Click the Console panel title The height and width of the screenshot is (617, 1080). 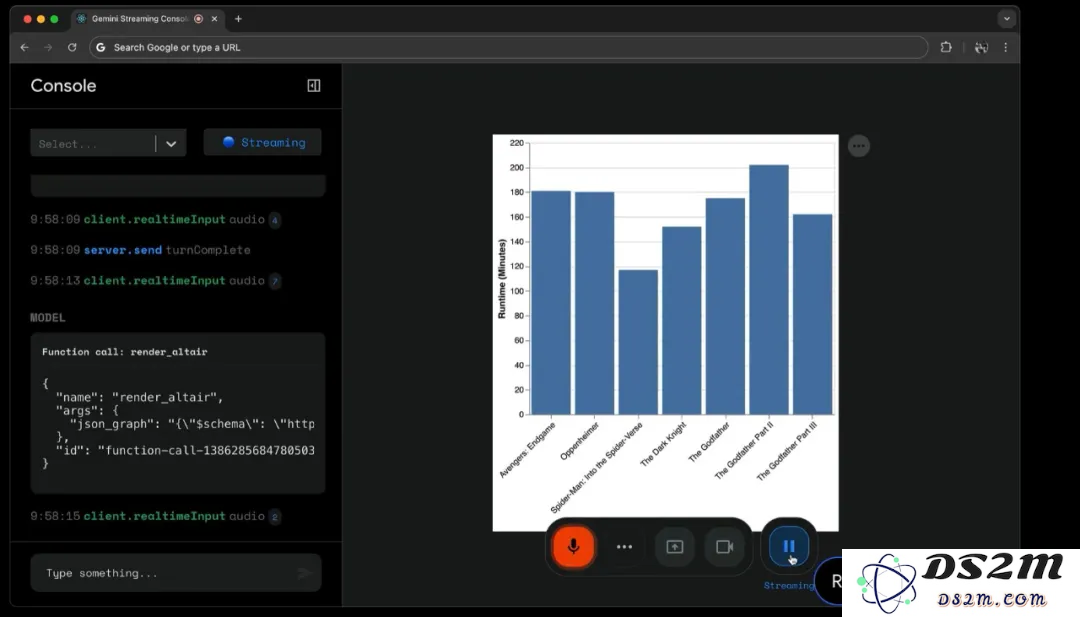pyautogui.click(x=63, y=85)
